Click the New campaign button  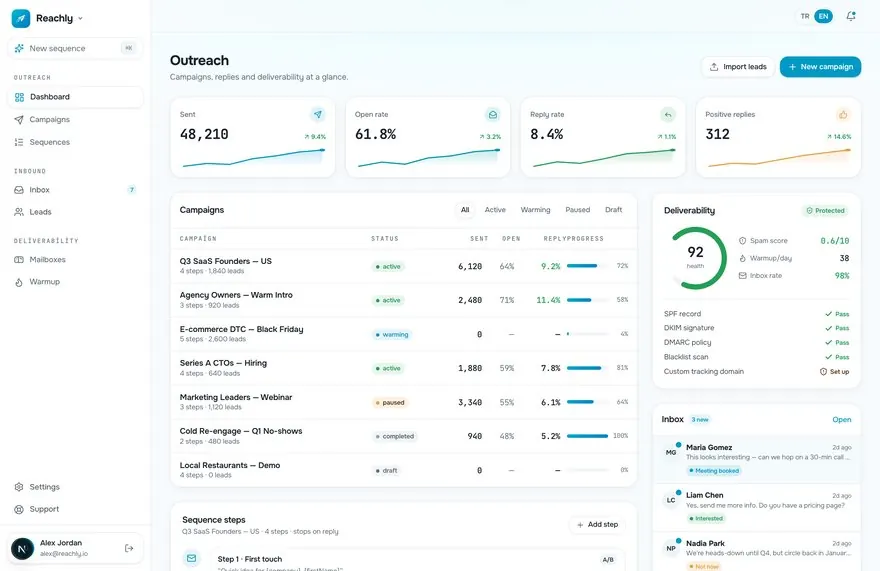[820, 67]
